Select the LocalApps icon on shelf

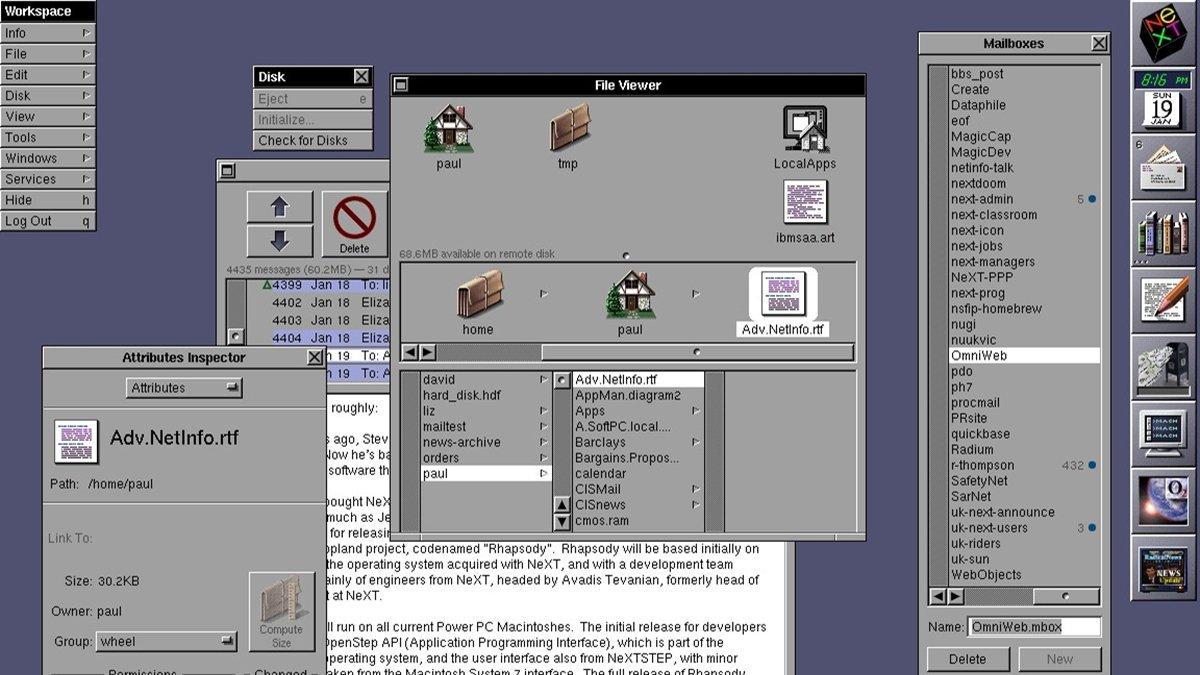805,128
